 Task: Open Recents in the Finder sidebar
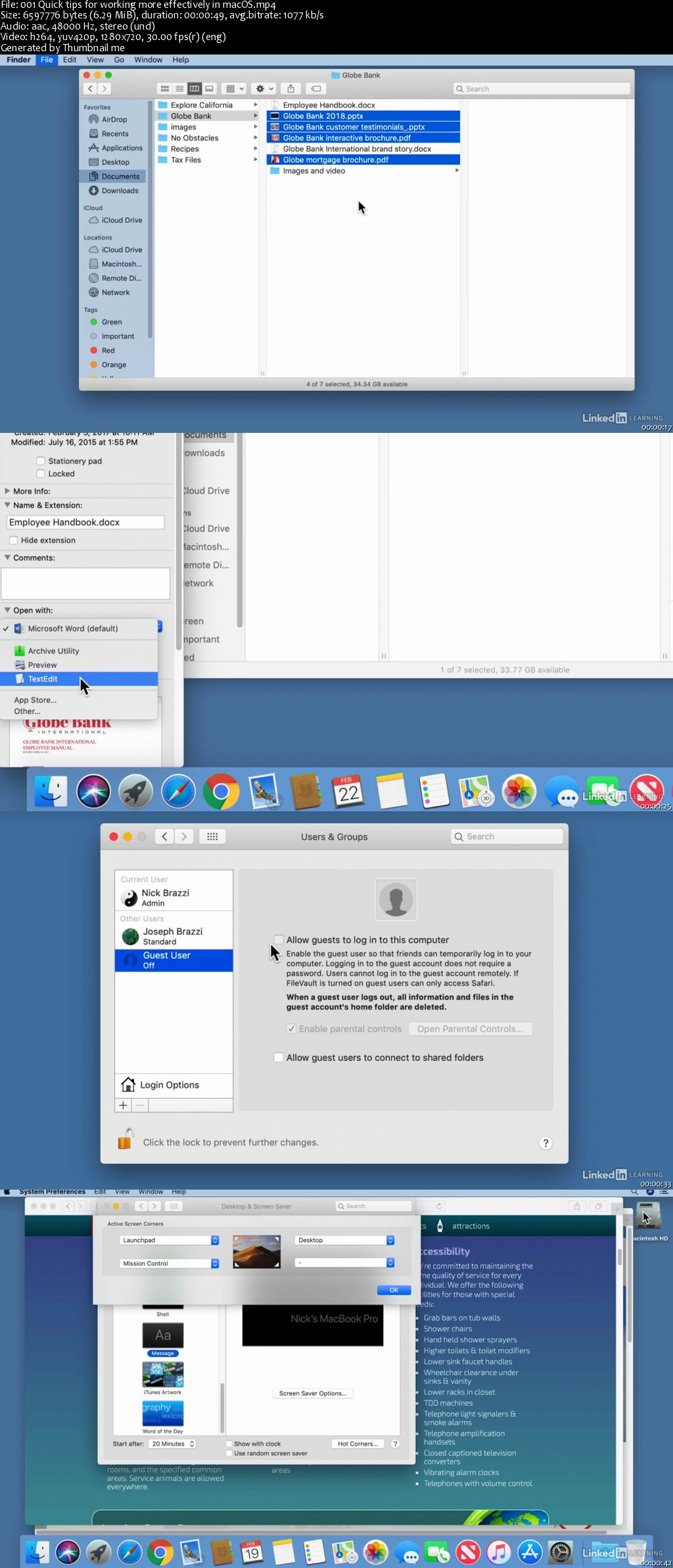point(114,134)
